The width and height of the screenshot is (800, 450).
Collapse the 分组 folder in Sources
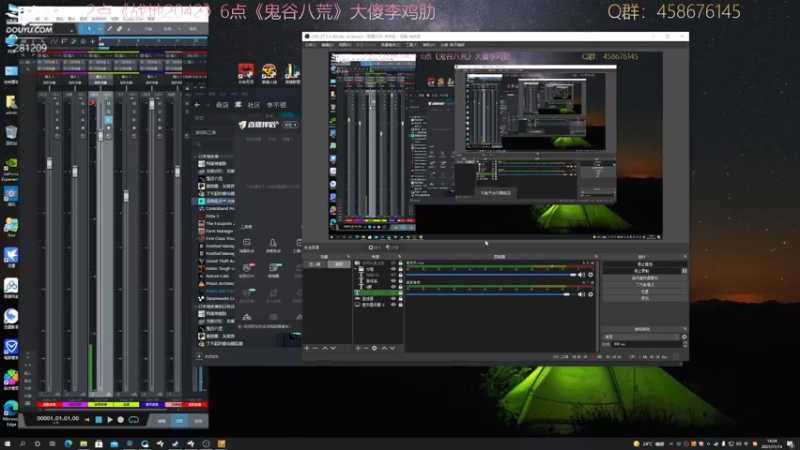[356, 269]
